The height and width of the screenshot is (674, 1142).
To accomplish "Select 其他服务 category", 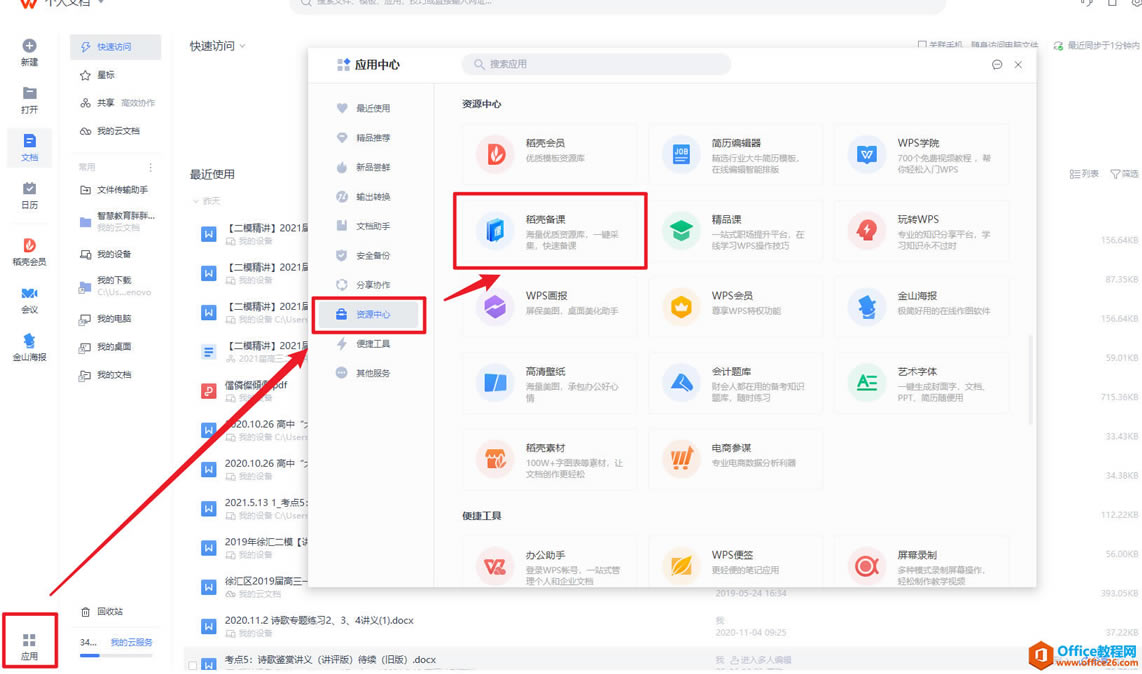I will tap(371, 373).
